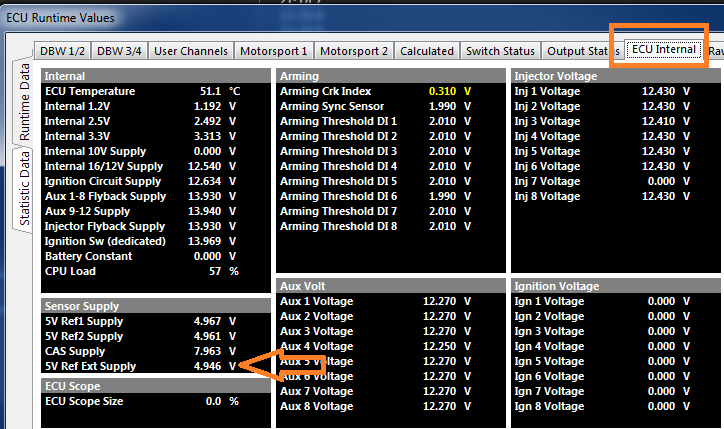Select Aux 9-12 Supply row
Image resolution: width=724 pixels, height=429 pixels.
pos(156,211)
